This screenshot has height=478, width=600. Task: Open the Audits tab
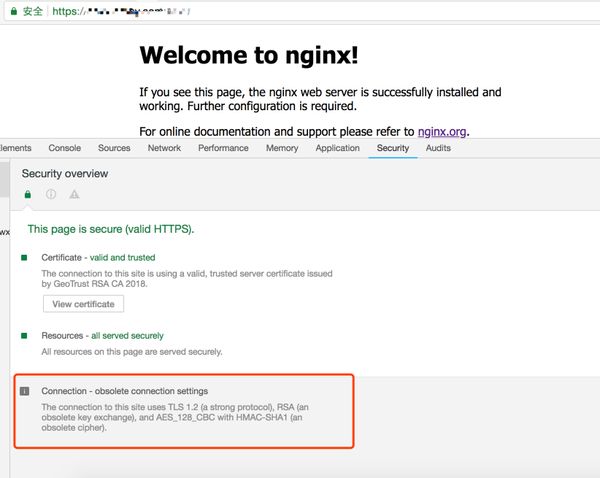pos(438,148)
